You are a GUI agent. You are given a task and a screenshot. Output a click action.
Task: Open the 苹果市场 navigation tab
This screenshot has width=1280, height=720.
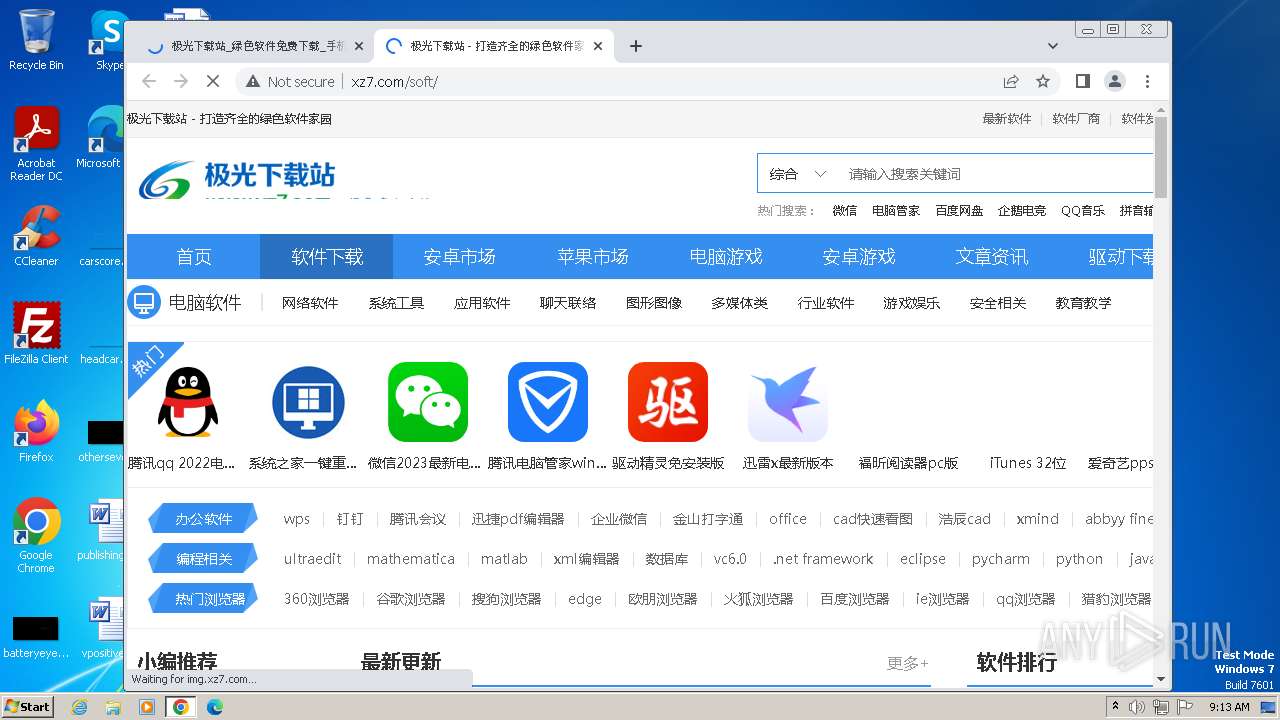click(592, 257)
